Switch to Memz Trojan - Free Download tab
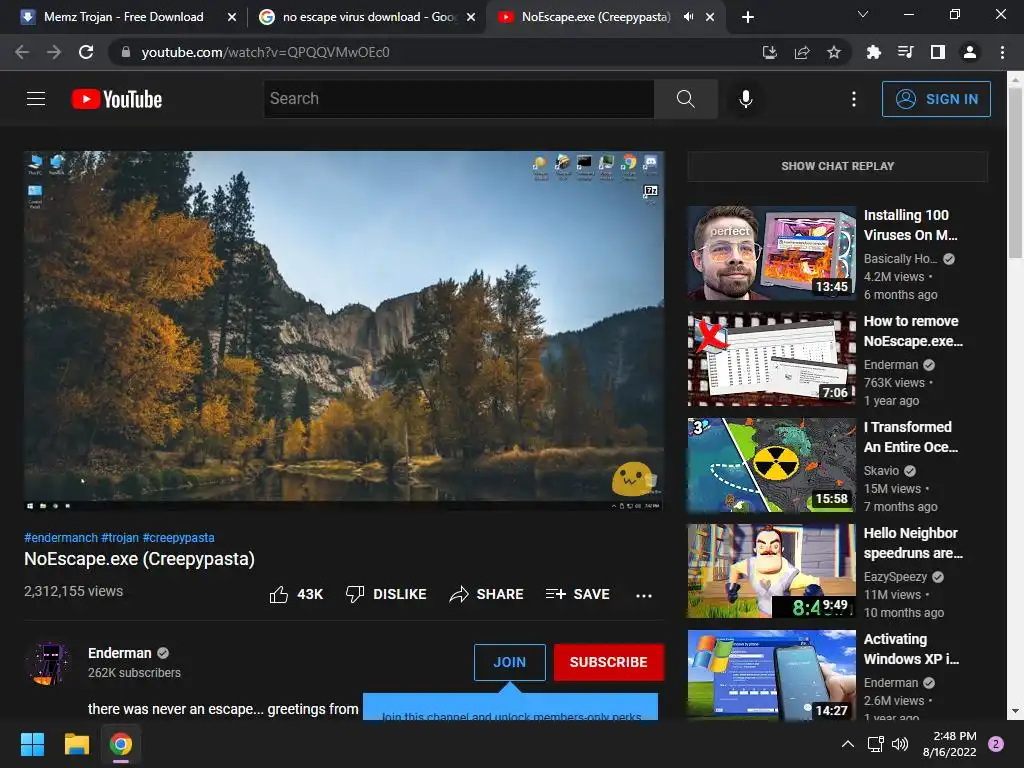This screenshot has height=768, width=1024. 123,17
